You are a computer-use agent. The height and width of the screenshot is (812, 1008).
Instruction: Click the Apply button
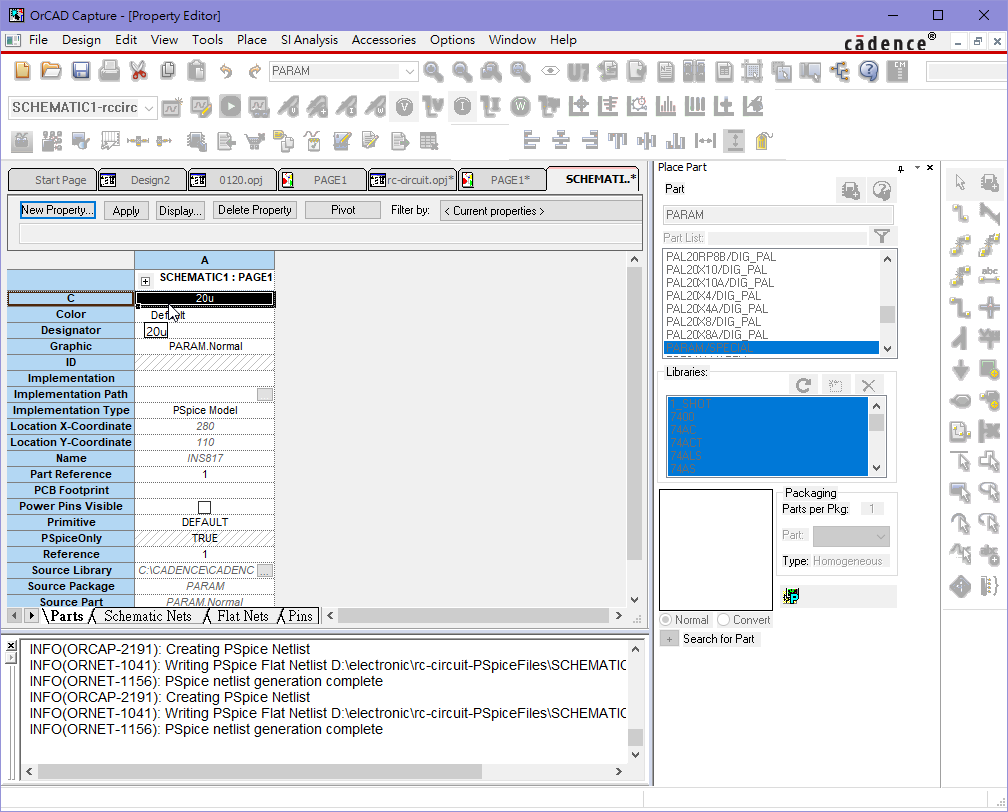tap(126, 211)
